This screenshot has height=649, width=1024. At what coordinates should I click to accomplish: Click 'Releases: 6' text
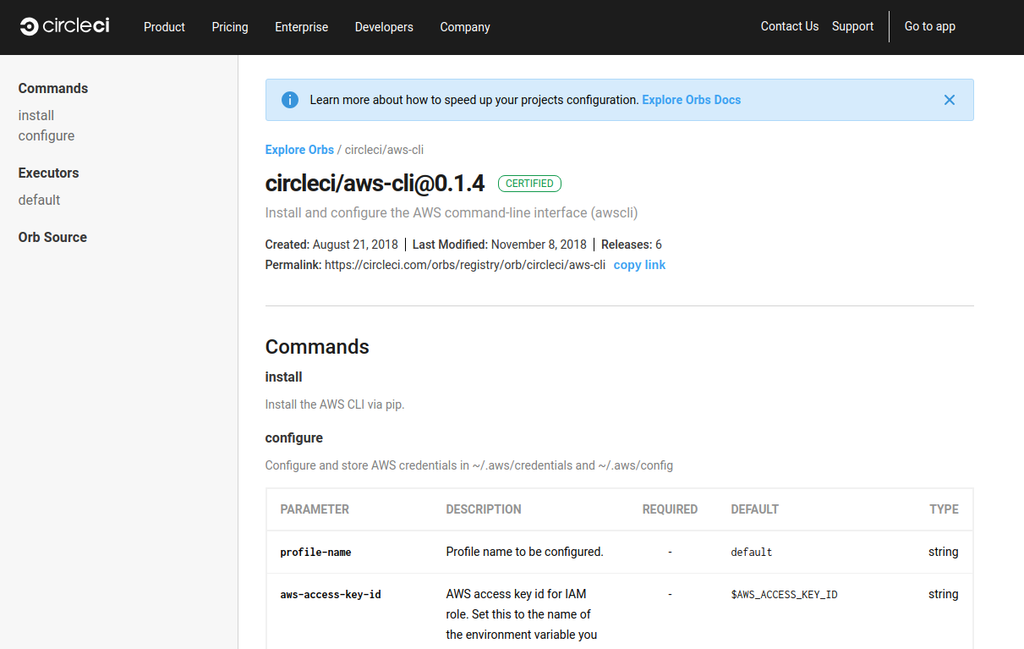(x=631, y=244)
